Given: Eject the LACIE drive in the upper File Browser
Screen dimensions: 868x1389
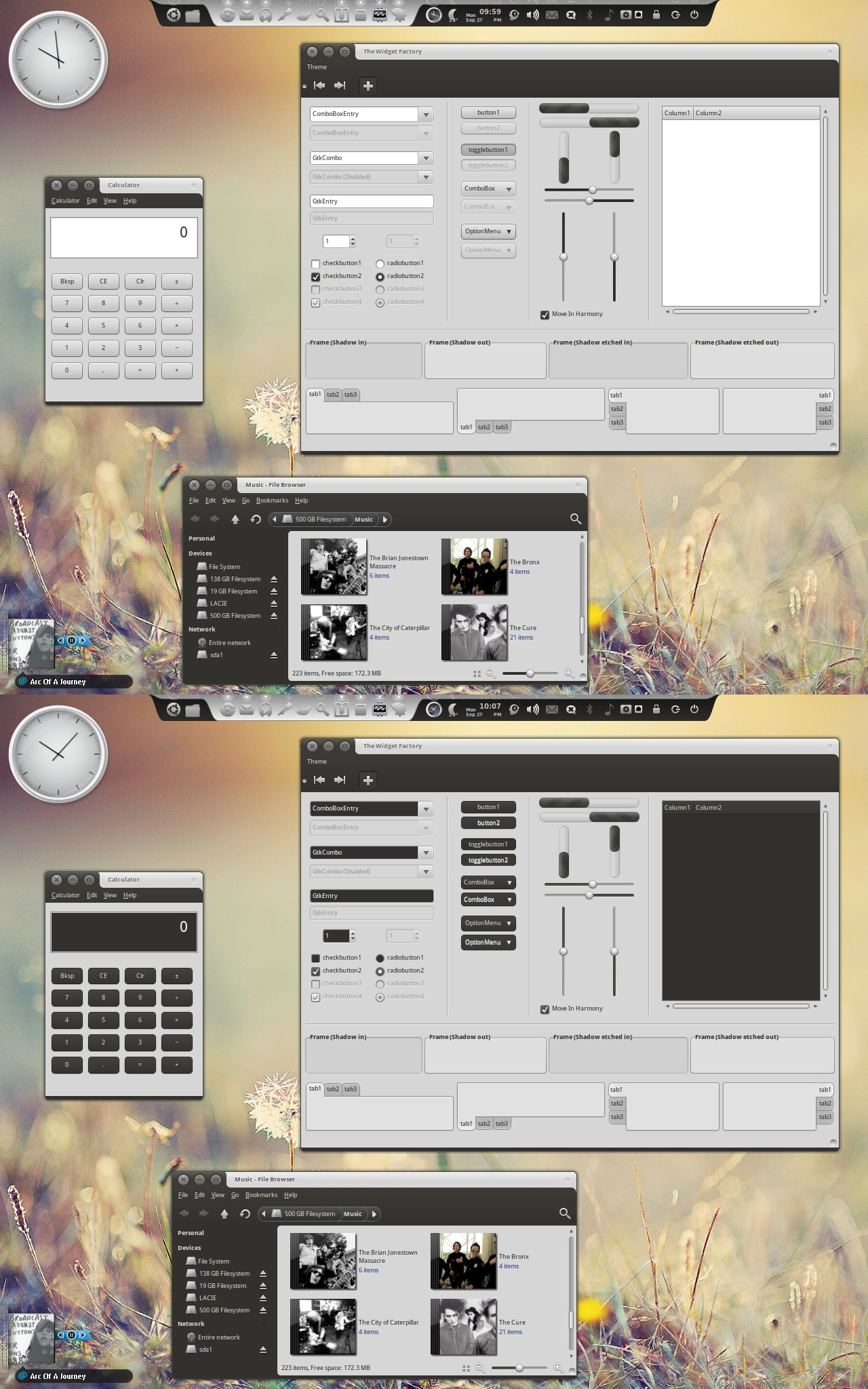Looking at the screenshot, I should coord(274,604).
